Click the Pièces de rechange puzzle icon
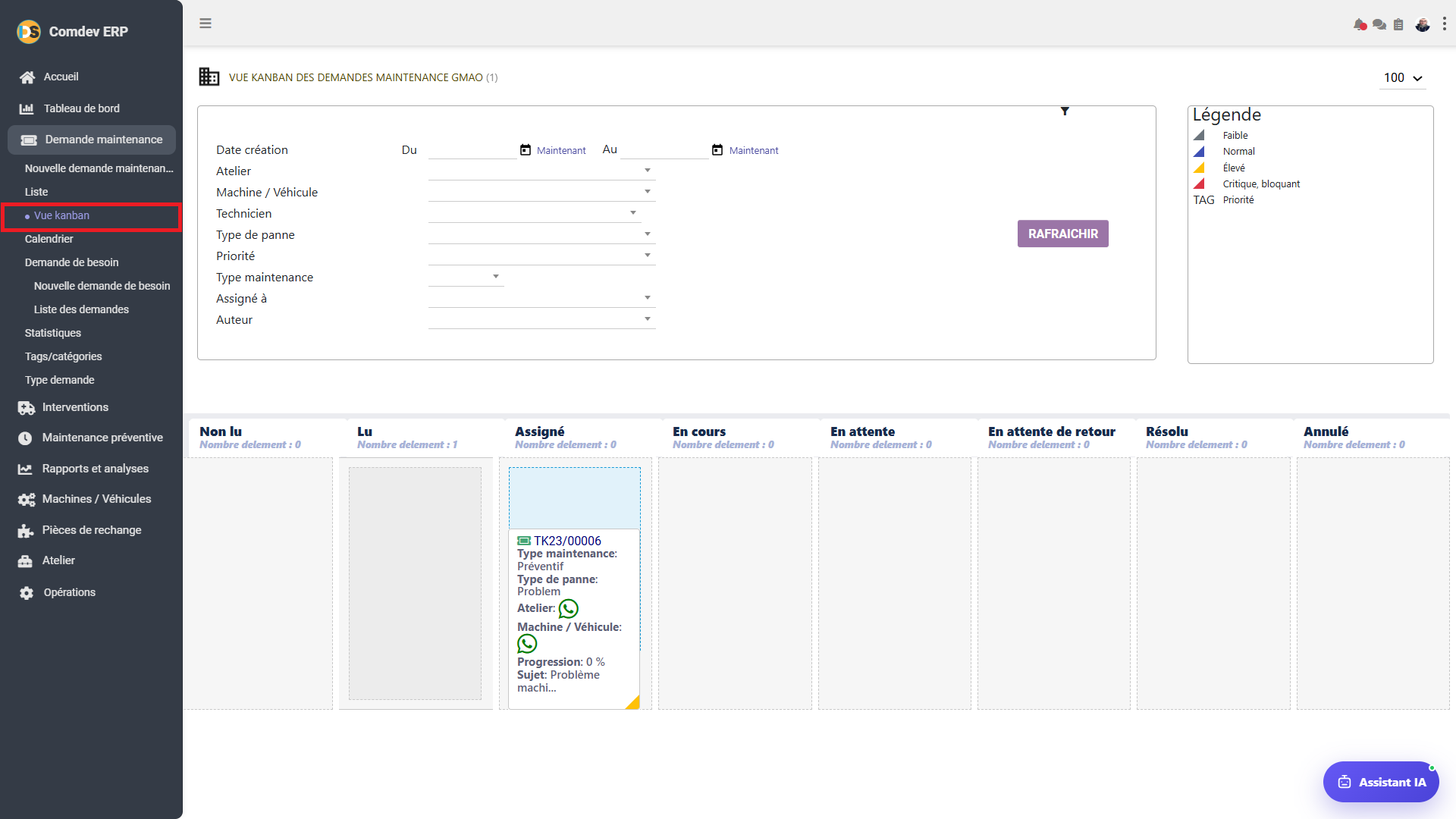The height and width of the screenshot is (819, 1456). 26,531
